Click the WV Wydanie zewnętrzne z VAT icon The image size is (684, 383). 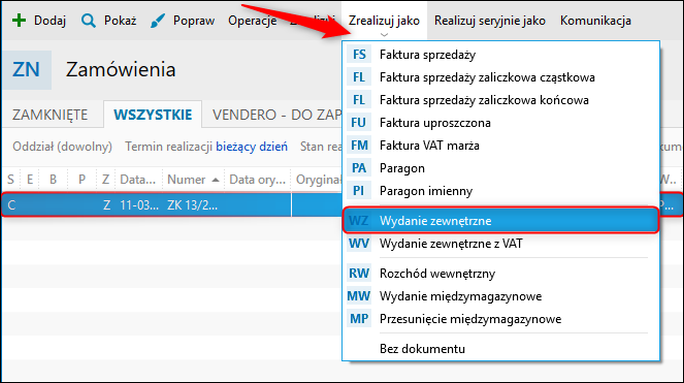[x=359, y=243]
